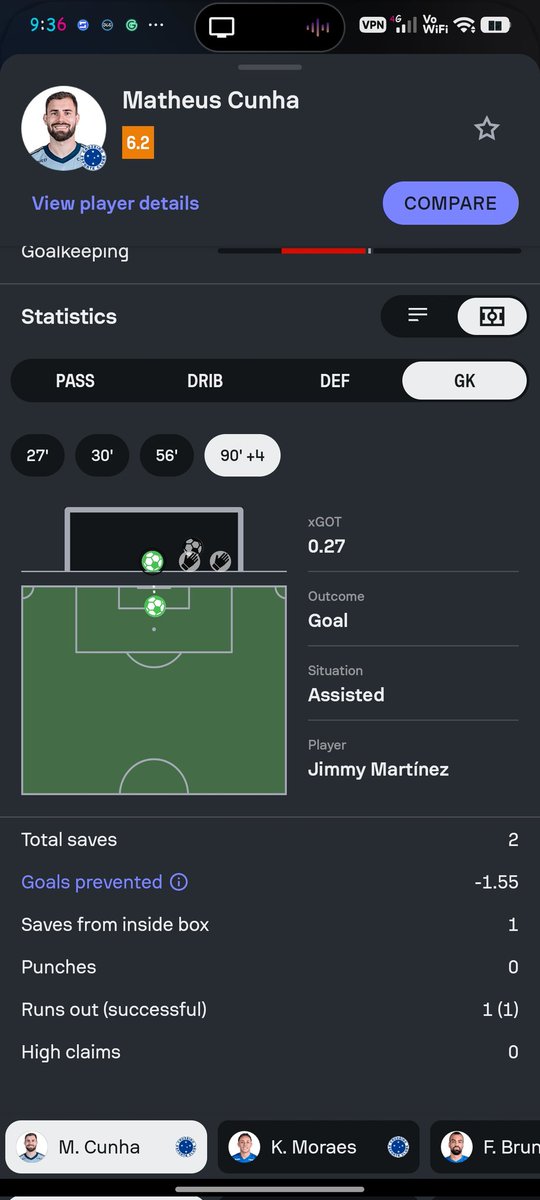Open the screen cast pill in status bar

click(x=222, y=27)
